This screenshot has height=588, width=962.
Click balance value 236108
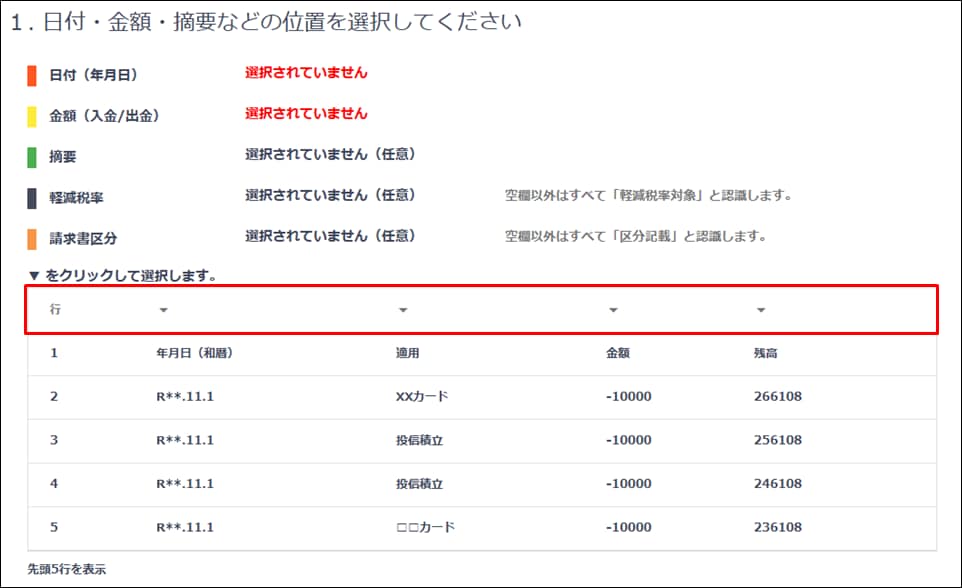tap(778, 527)
